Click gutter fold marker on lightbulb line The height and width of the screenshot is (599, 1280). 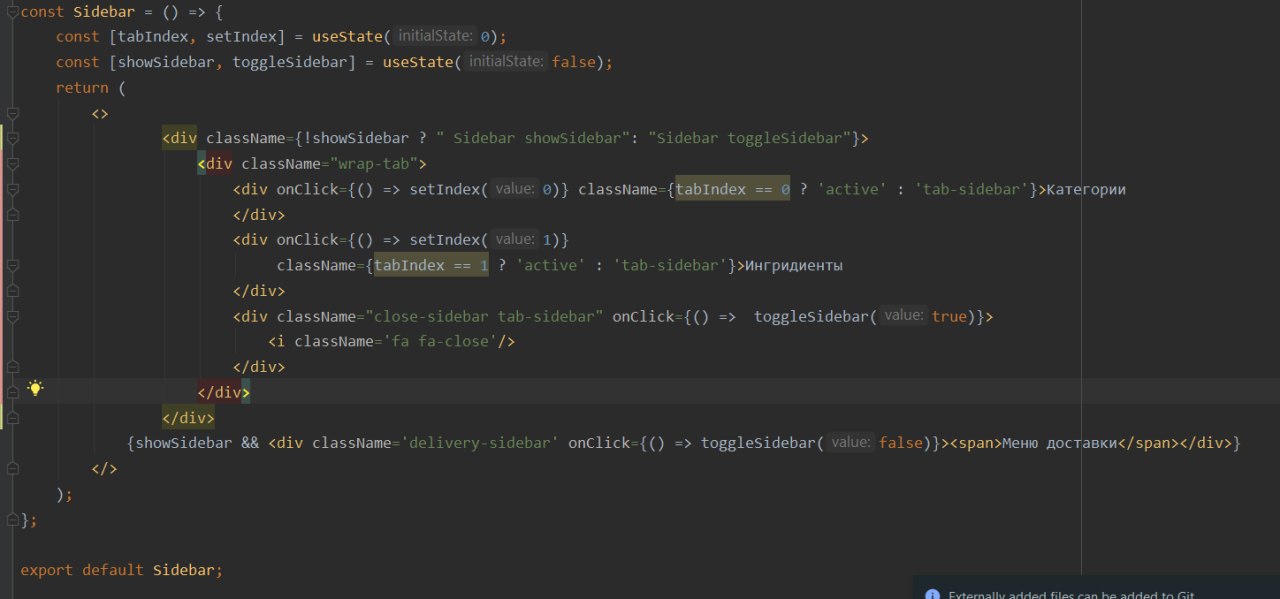point(12,392)
